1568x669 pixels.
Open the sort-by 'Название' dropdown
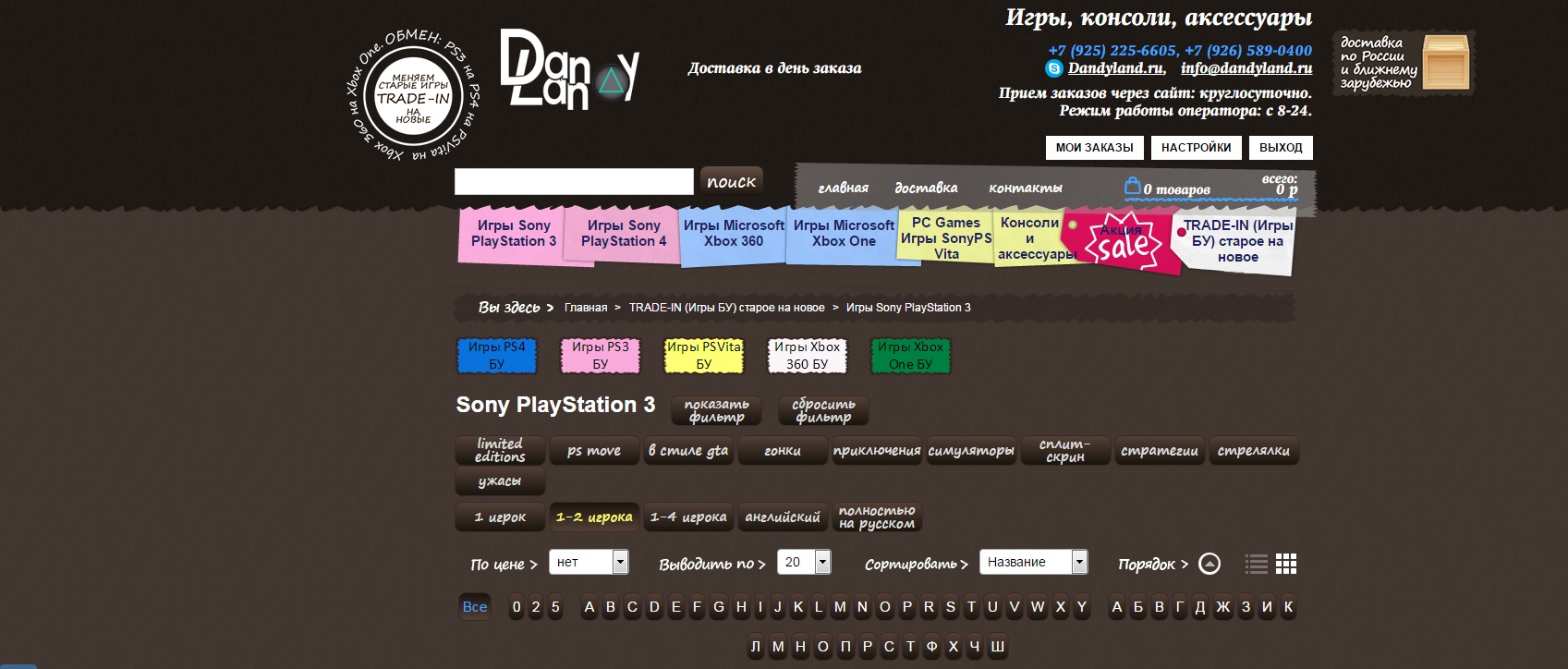click(x=1034, y=562)
